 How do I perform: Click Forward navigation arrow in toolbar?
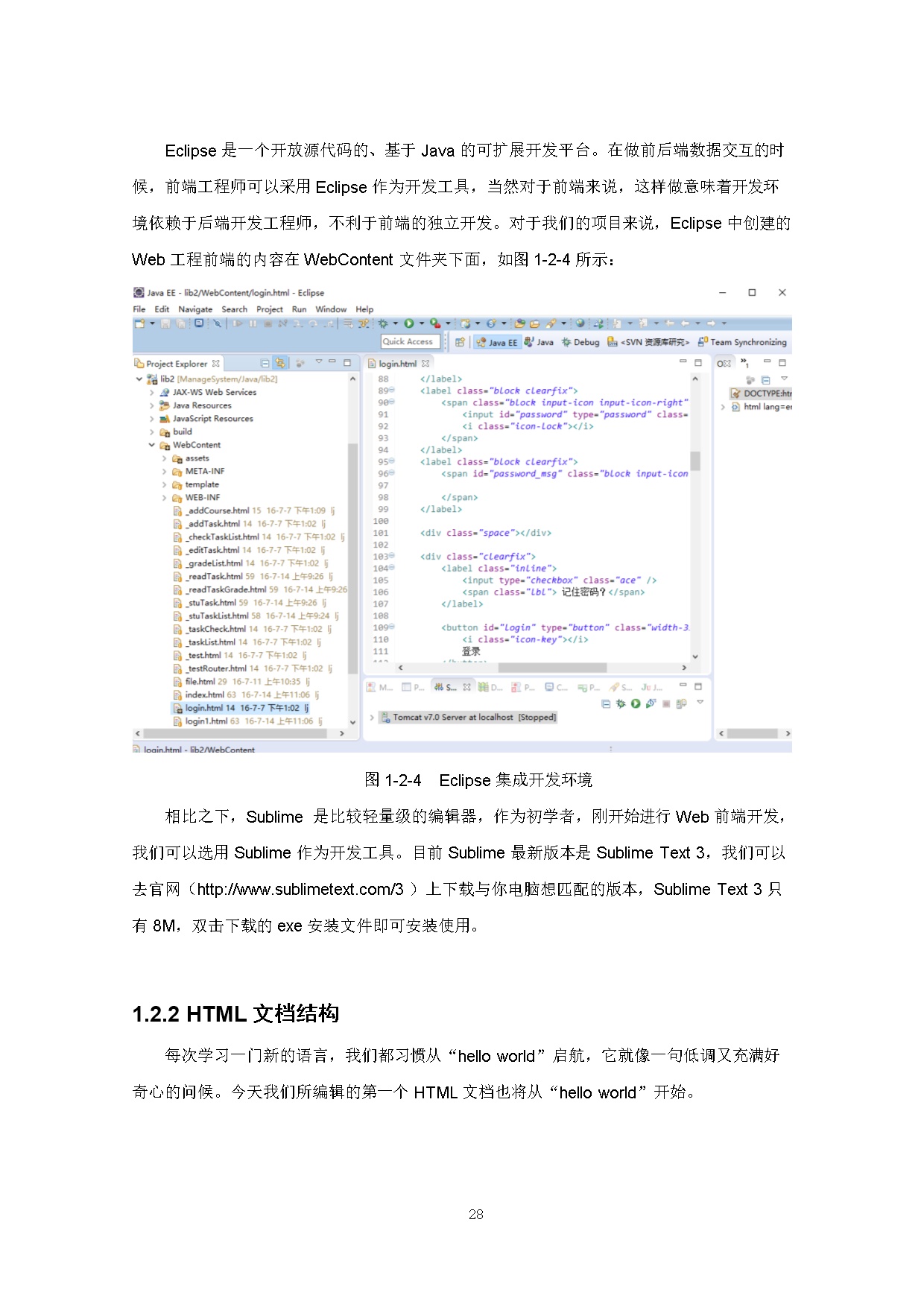pyautogui.click(x=711, y=323)
